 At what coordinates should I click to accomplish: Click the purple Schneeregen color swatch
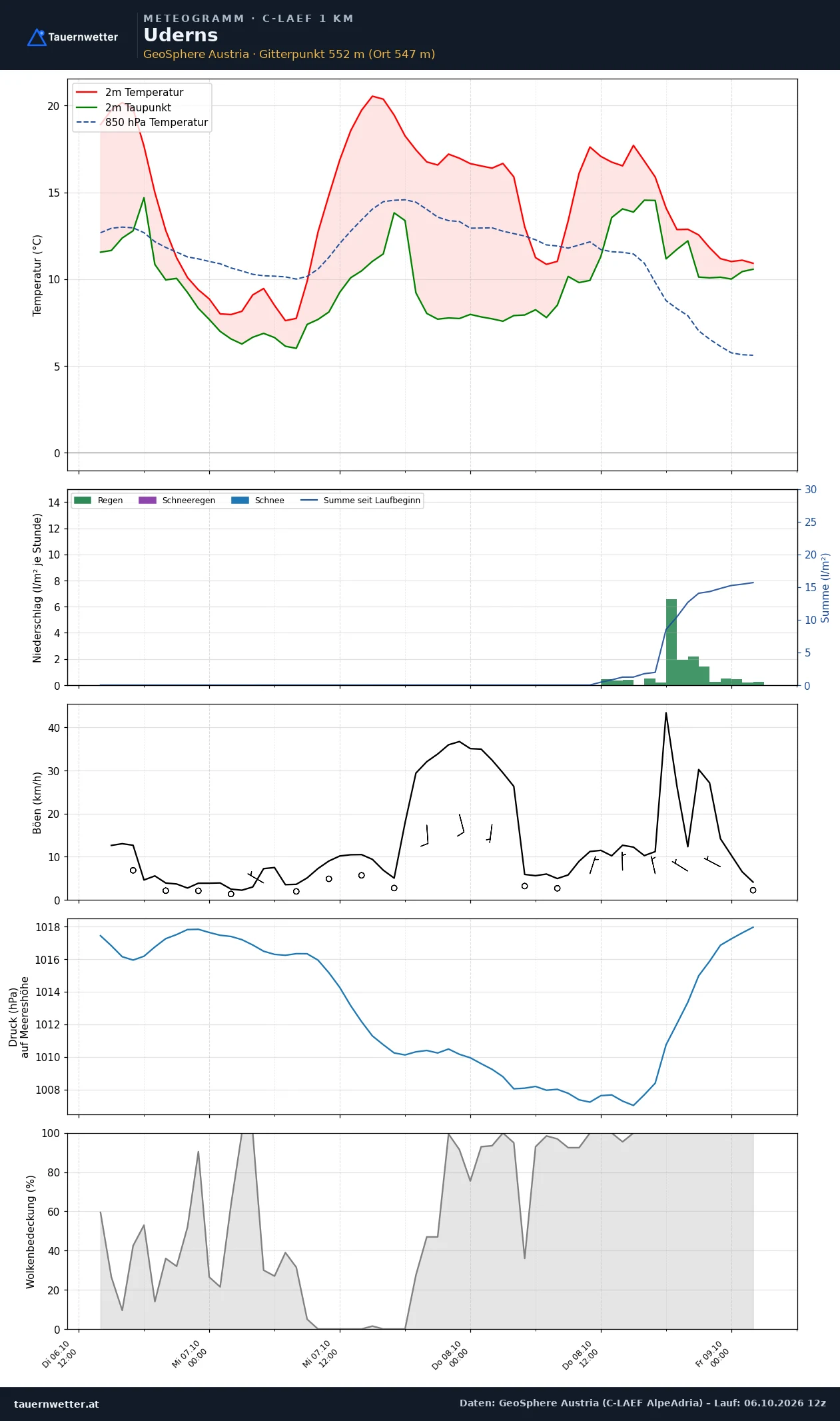click(x=147, y=501)
